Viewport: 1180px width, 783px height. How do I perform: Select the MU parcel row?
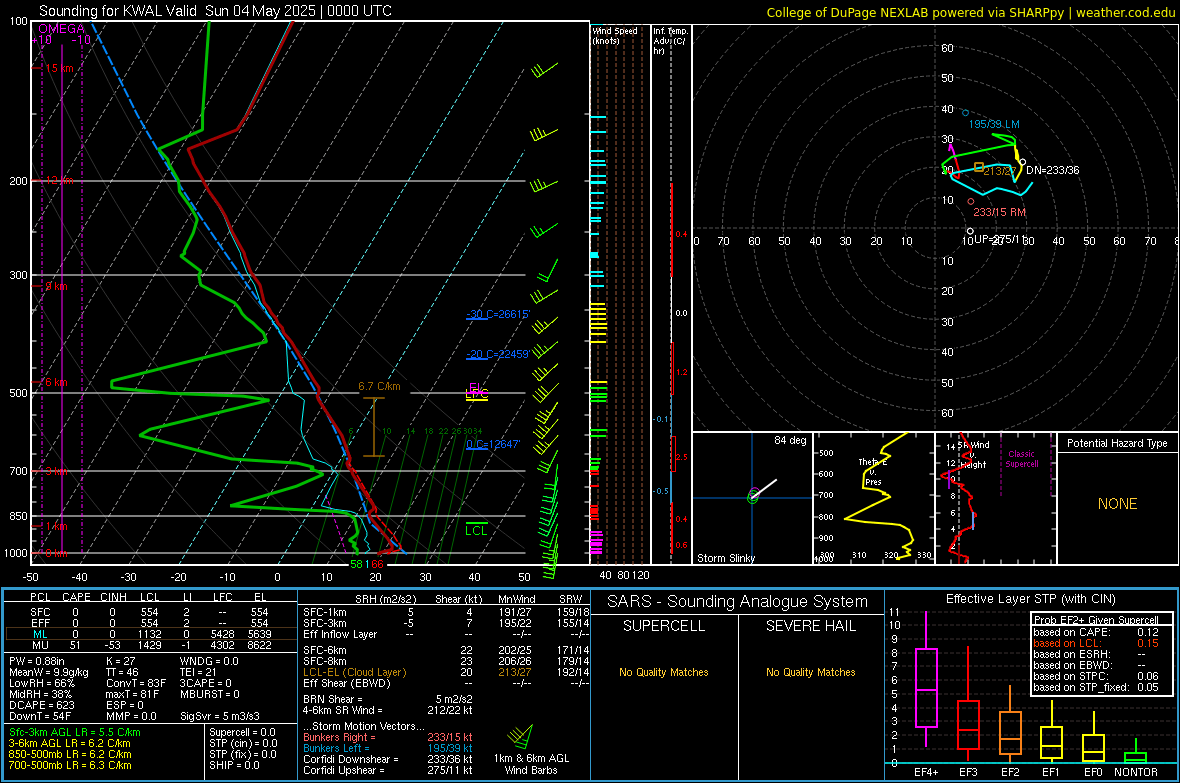150,645
